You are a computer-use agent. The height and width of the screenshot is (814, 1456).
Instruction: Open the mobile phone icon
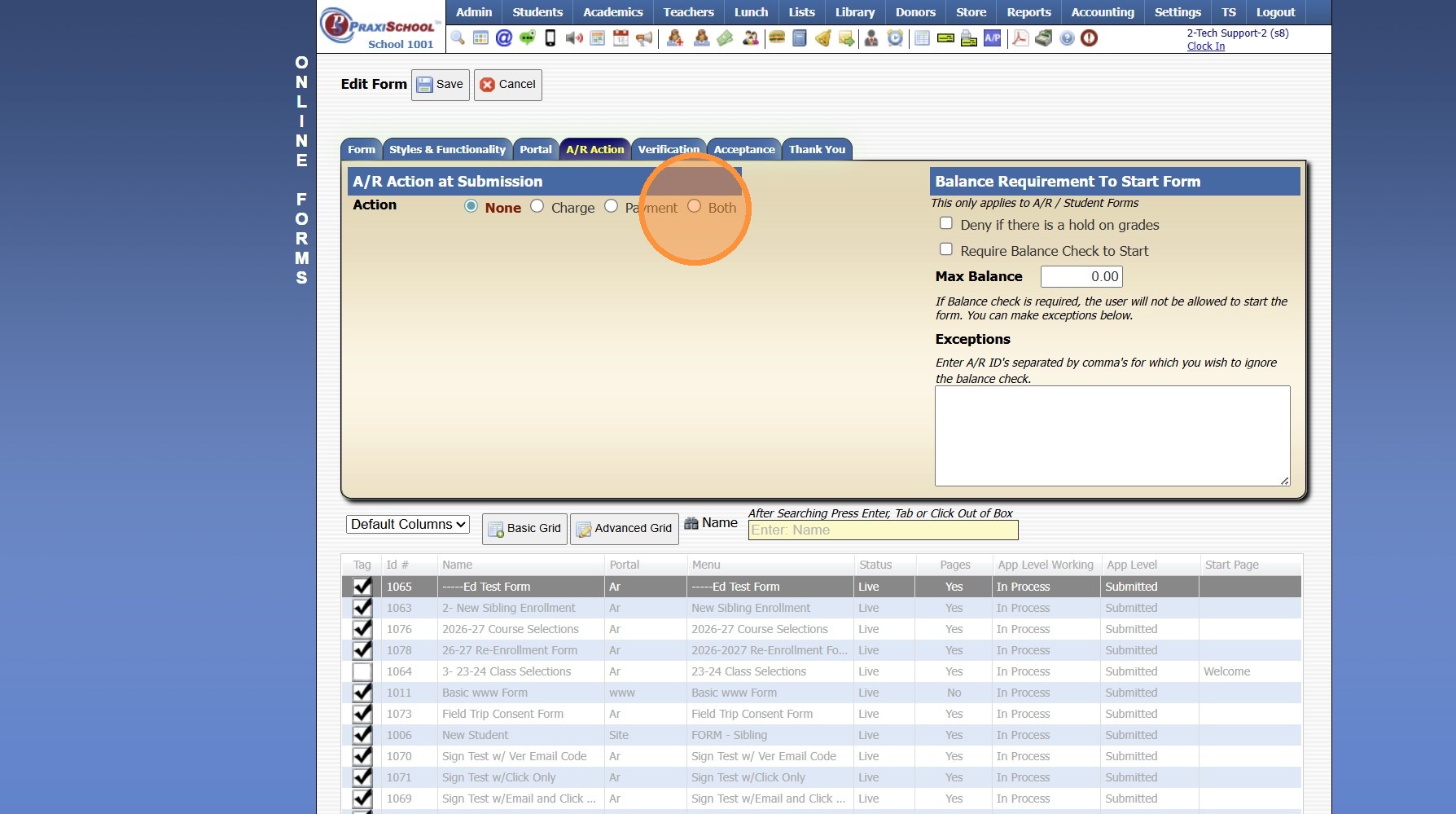pos(550,38)
